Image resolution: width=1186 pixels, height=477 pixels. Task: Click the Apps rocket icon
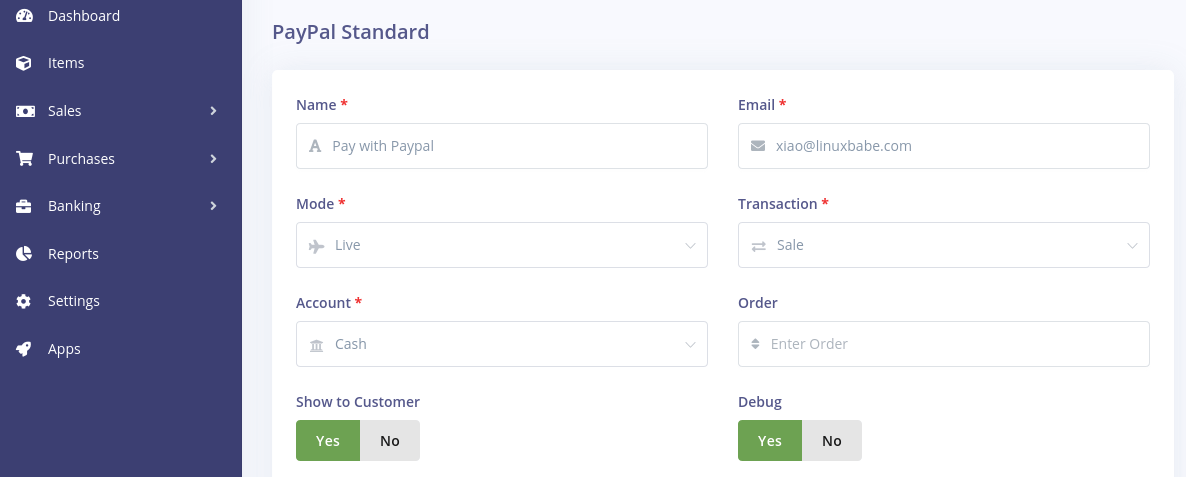(24, 349)
